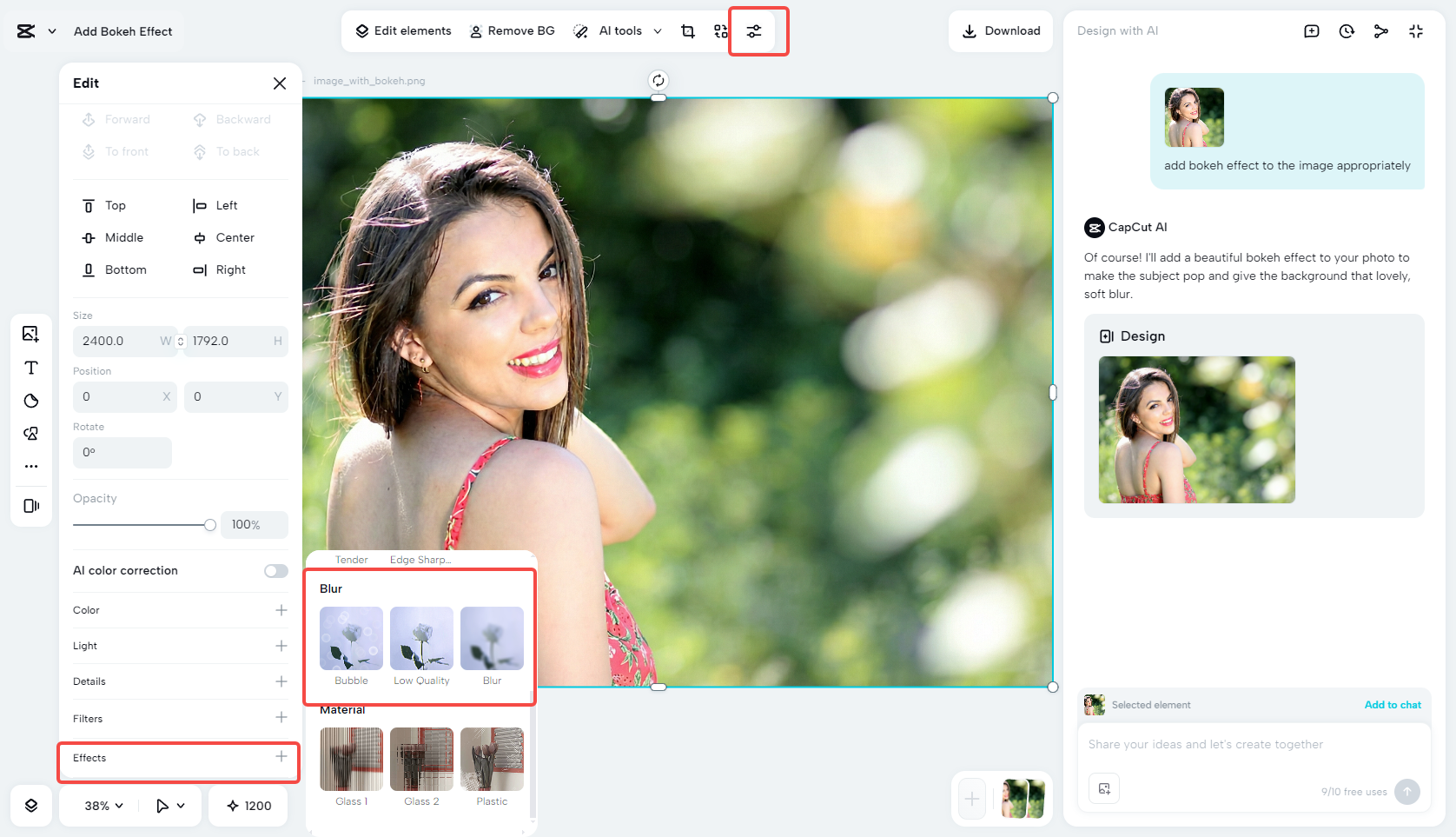
Task: Open chat history via clock icon
Action: pos(1347,30)
